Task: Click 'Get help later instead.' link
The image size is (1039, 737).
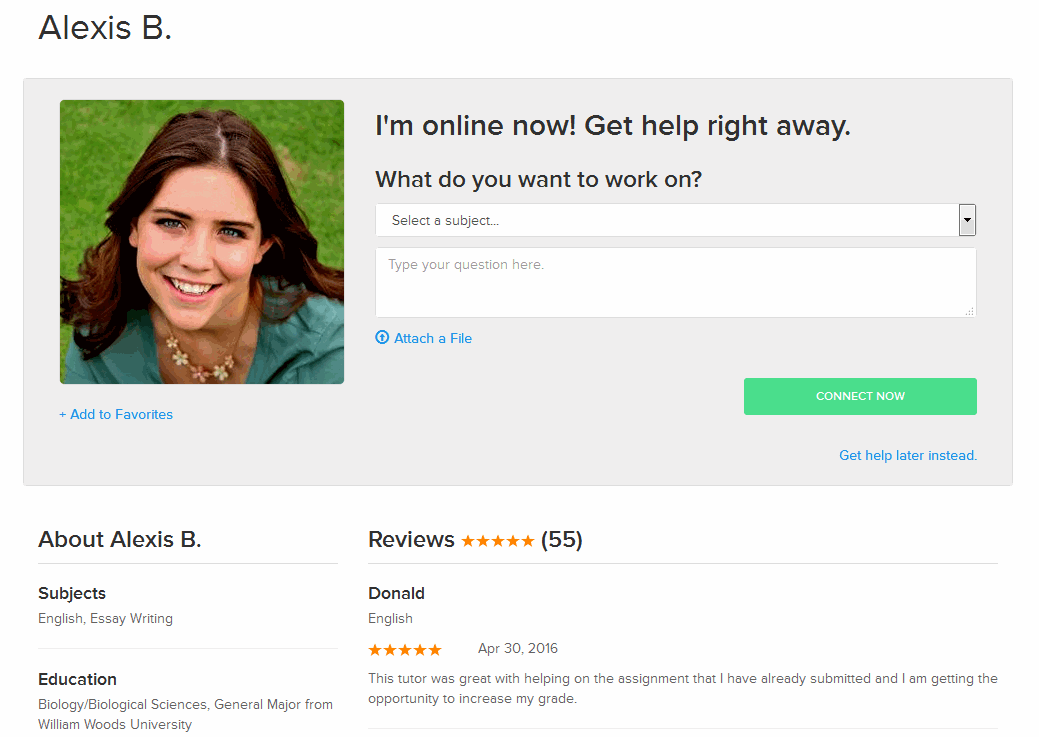Action: tap(907, 455)
